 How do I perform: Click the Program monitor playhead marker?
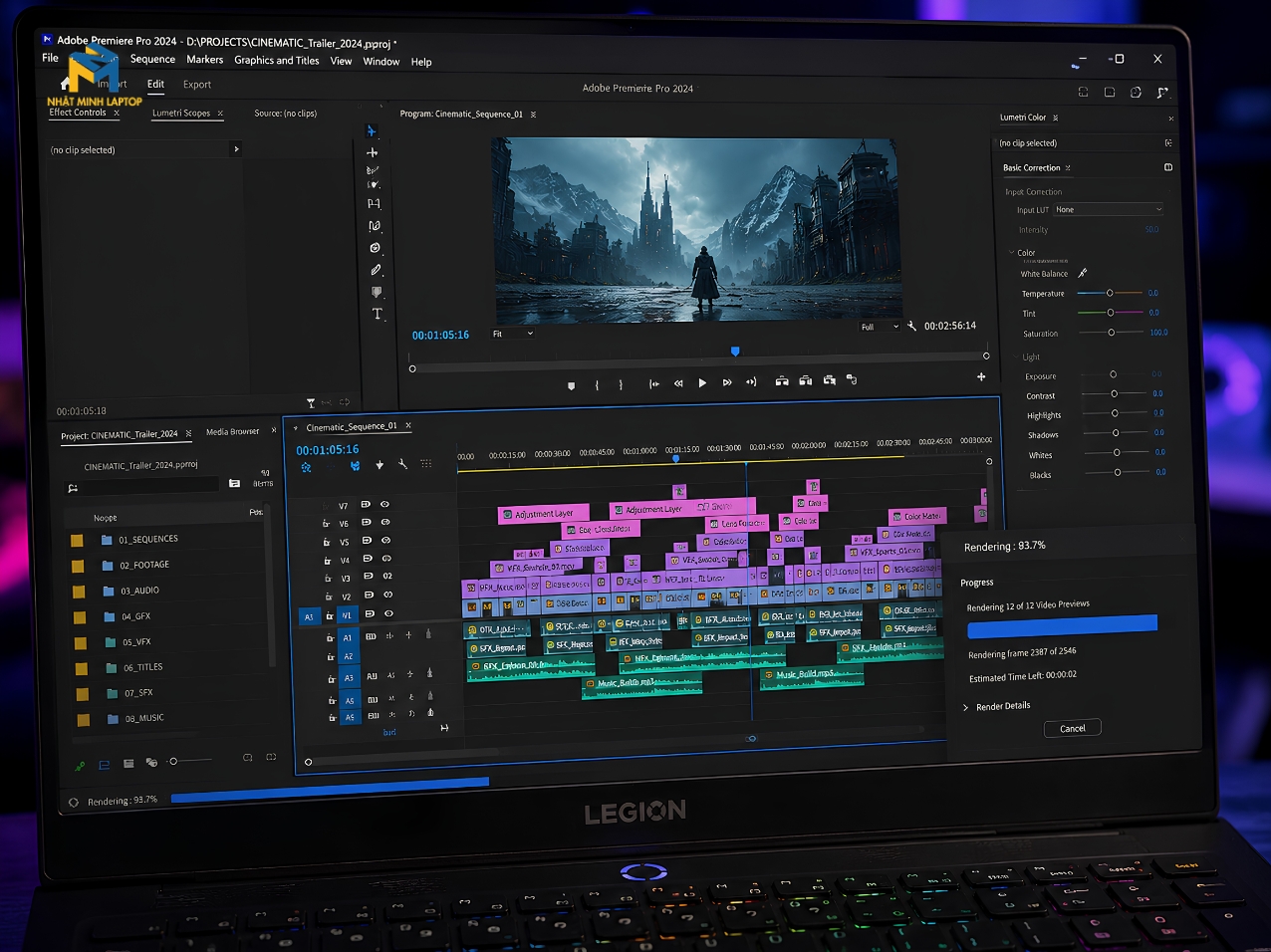[735, 352]
